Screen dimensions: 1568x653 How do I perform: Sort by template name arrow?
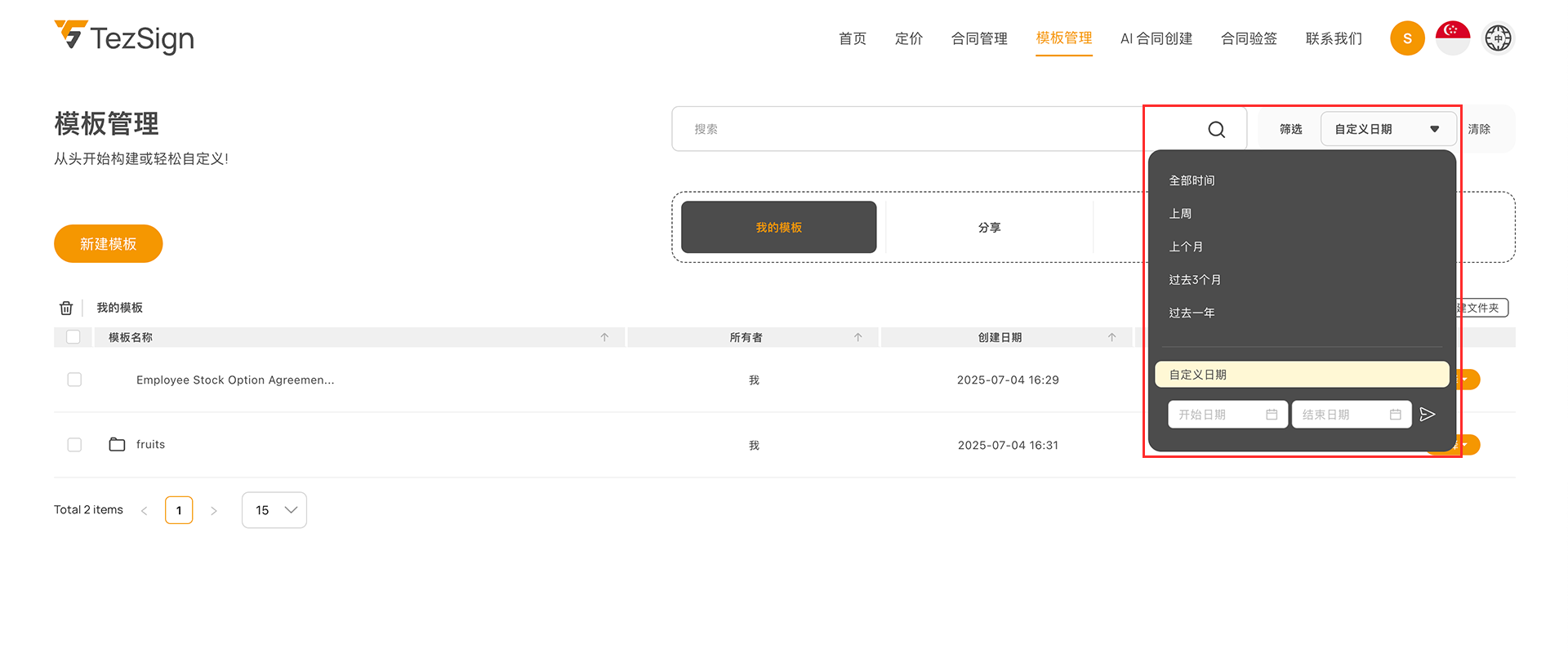tap(604, 337)
